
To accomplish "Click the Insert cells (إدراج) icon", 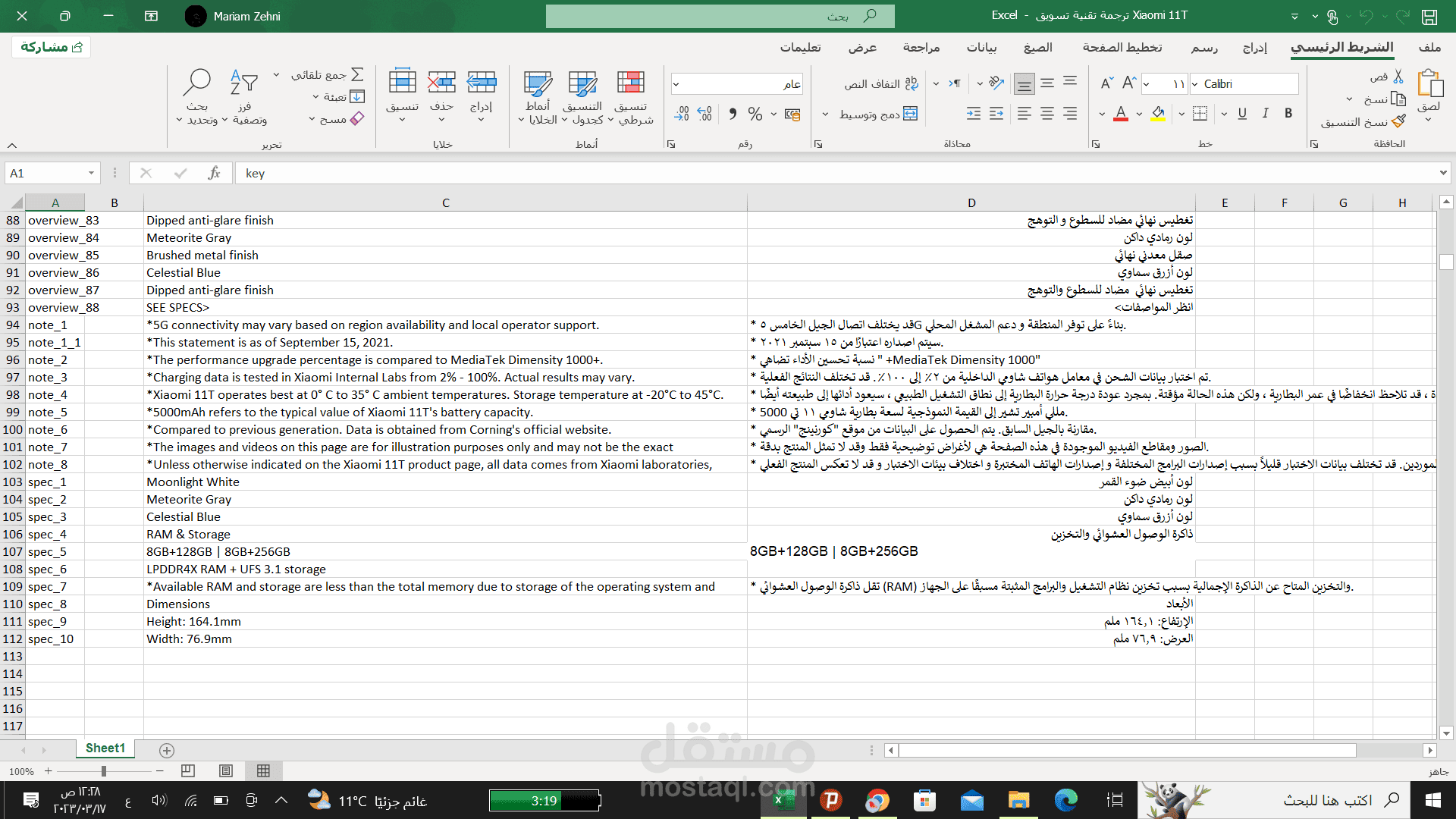I will click(x=482, y=82).
